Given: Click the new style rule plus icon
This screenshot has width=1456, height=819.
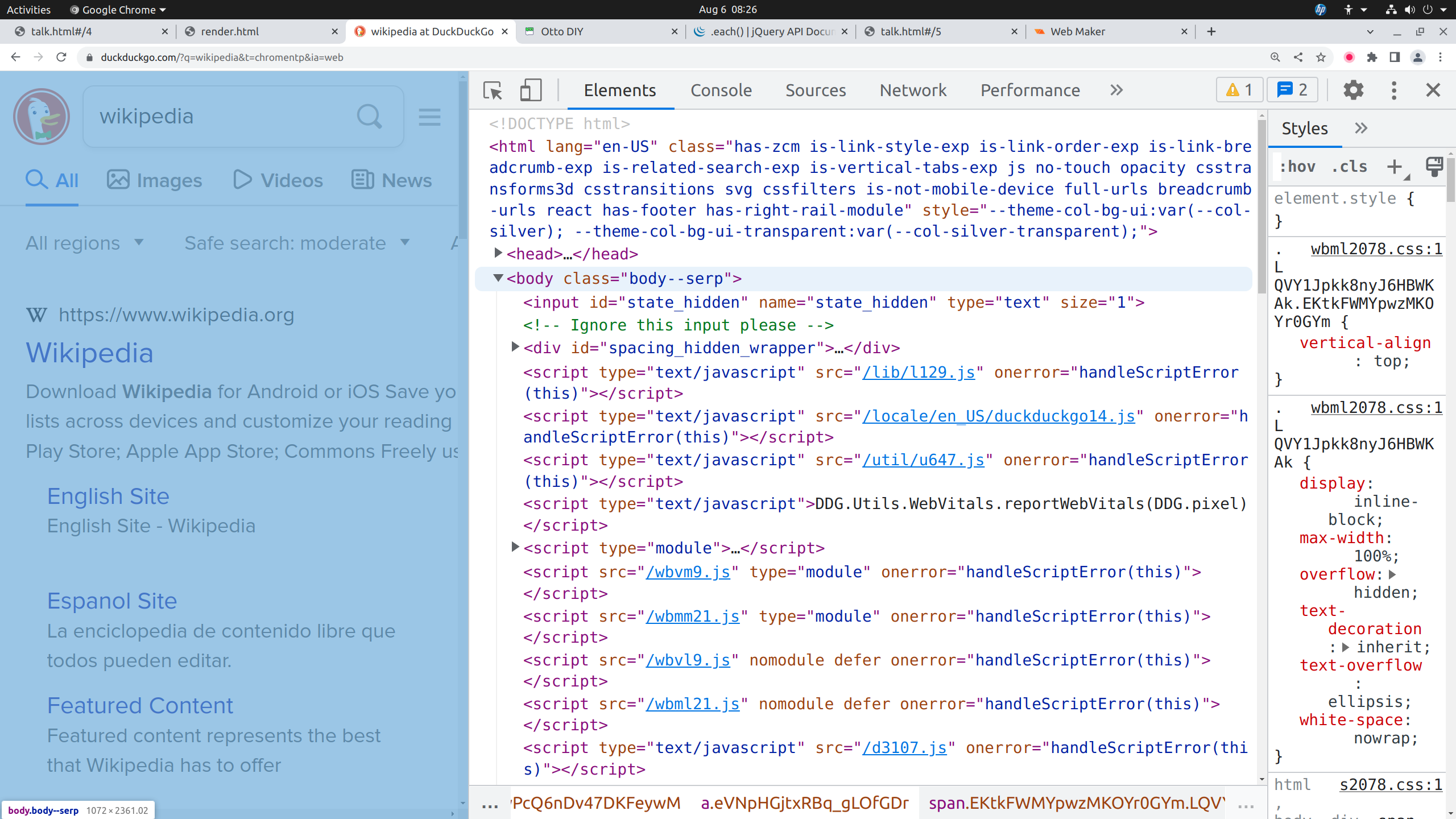Looking at the screenshot, I should (1394, 167).
